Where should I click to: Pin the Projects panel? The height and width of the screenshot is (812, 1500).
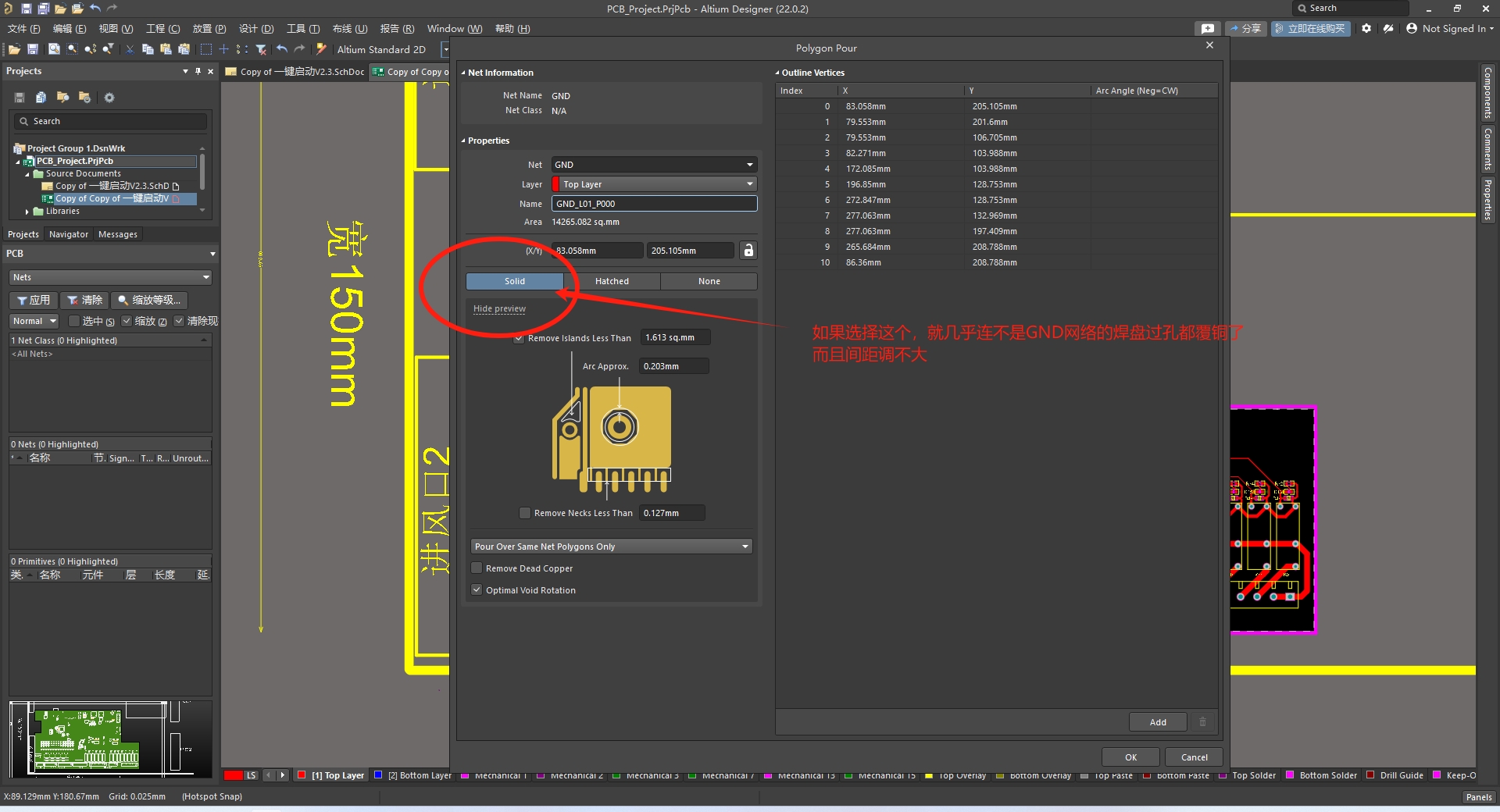tap(198, 71)
